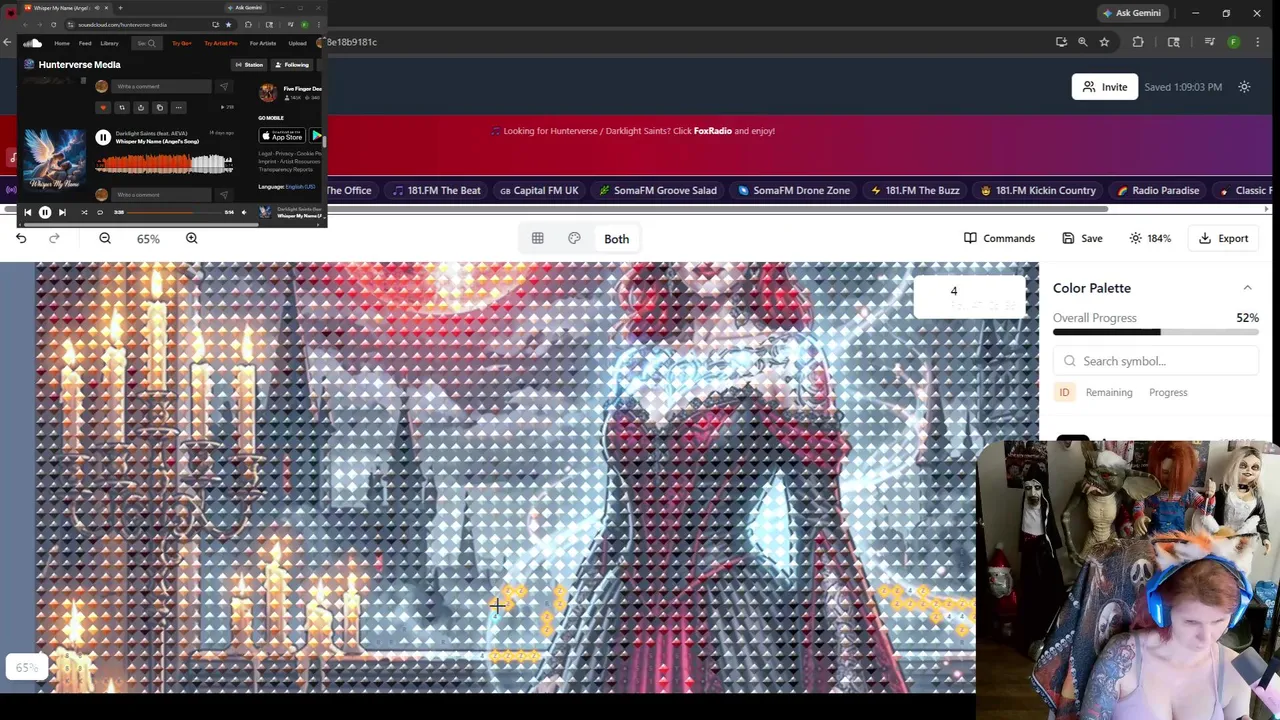Toggle shuffle in SoundCloud player
Image resolution: width=1280 pixels, height=720 pixels.
coord(84,212)
